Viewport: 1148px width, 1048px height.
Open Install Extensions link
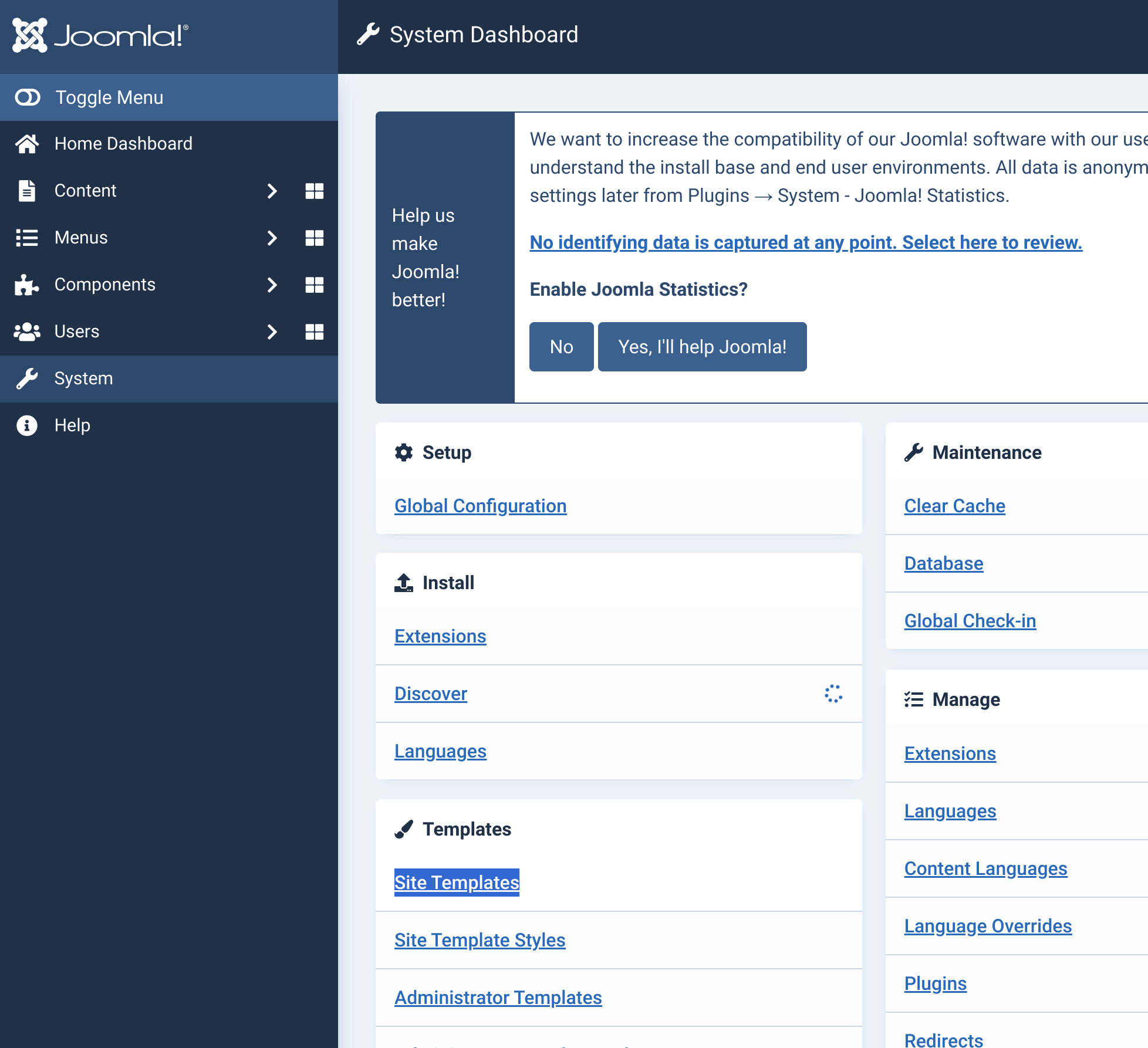(x=440, y=636)
